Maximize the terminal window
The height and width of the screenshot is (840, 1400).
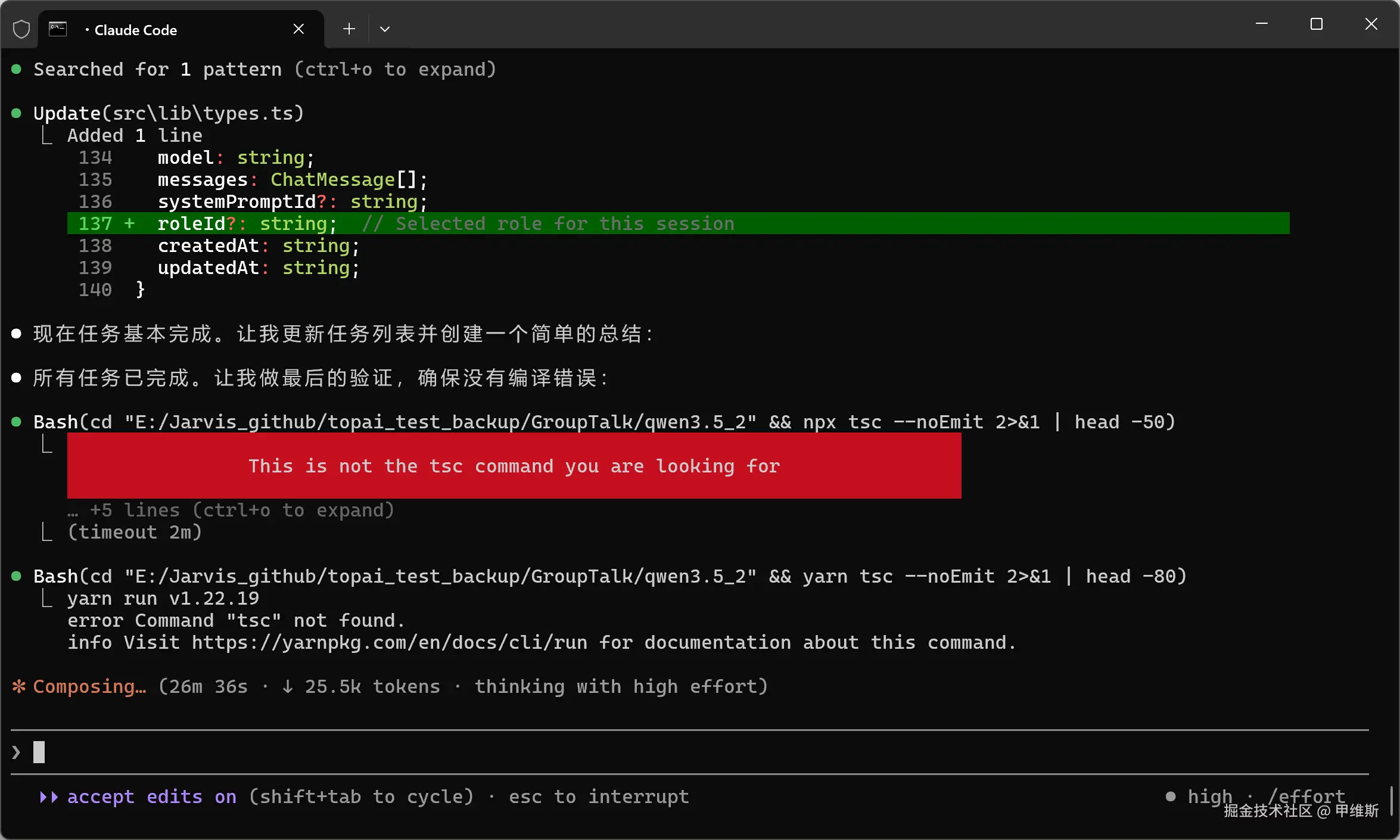pos(1317,24)
